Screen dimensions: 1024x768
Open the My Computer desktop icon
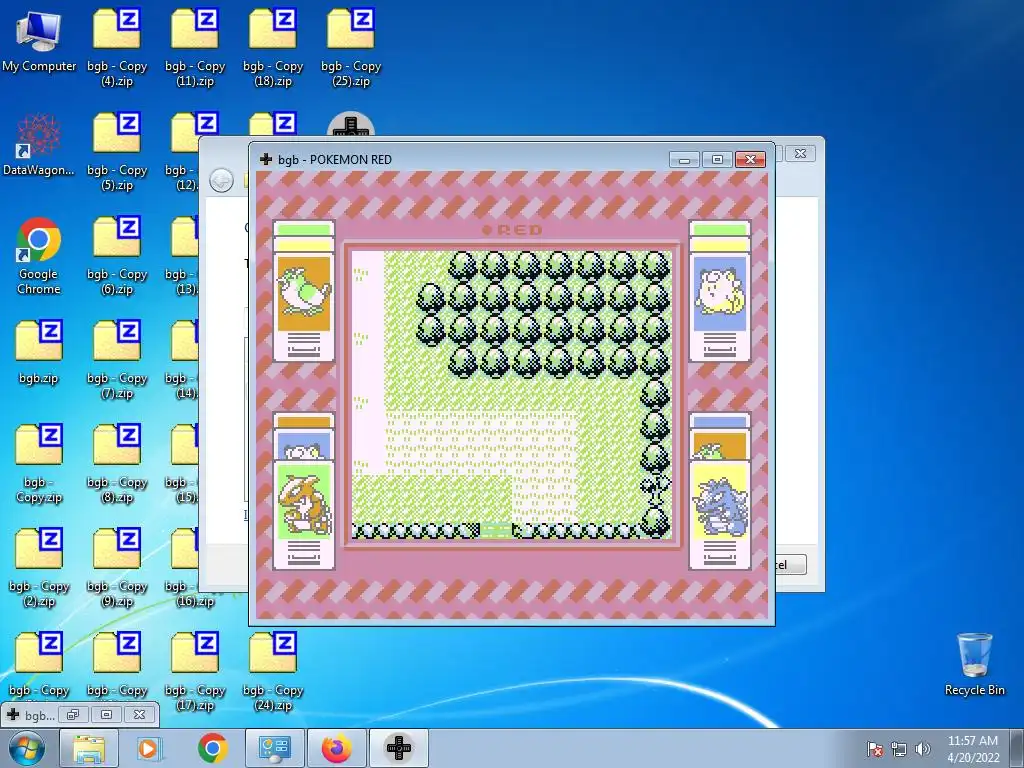click(39, 39)
